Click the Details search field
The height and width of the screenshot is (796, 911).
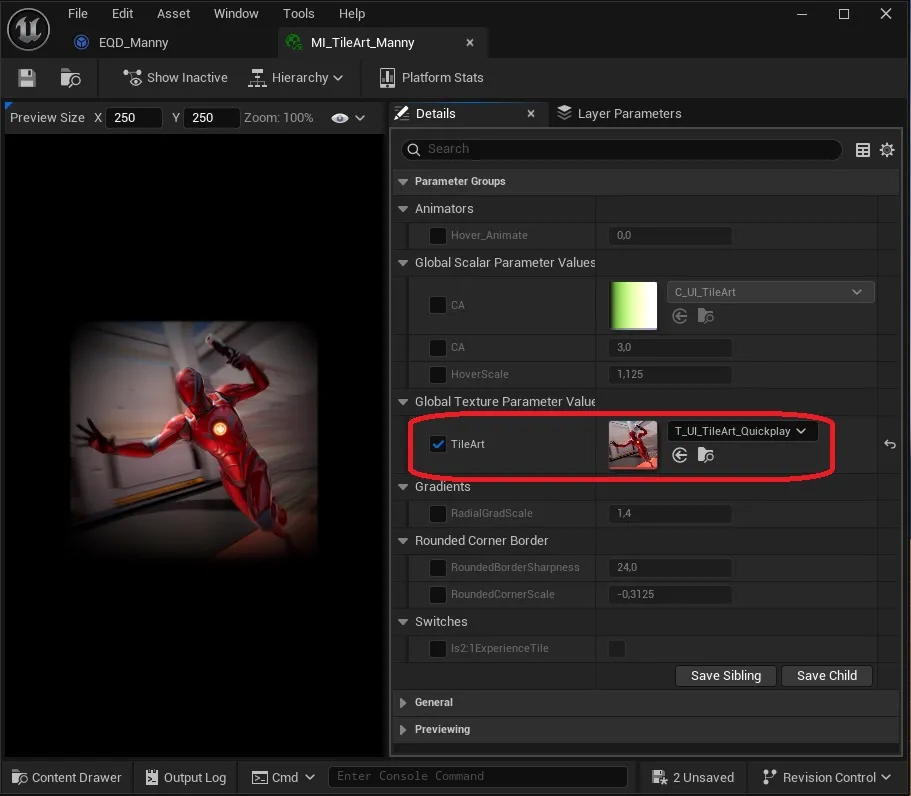pos(622,149)
